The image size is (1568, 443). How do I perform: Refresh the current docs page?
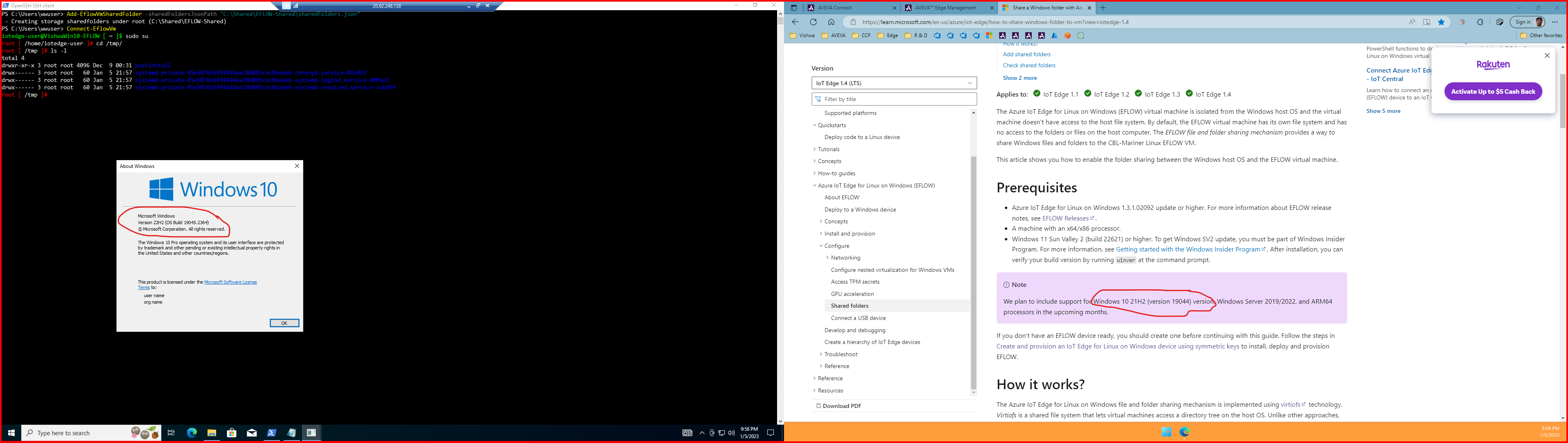pyautogui.click(x=814, y=22)
